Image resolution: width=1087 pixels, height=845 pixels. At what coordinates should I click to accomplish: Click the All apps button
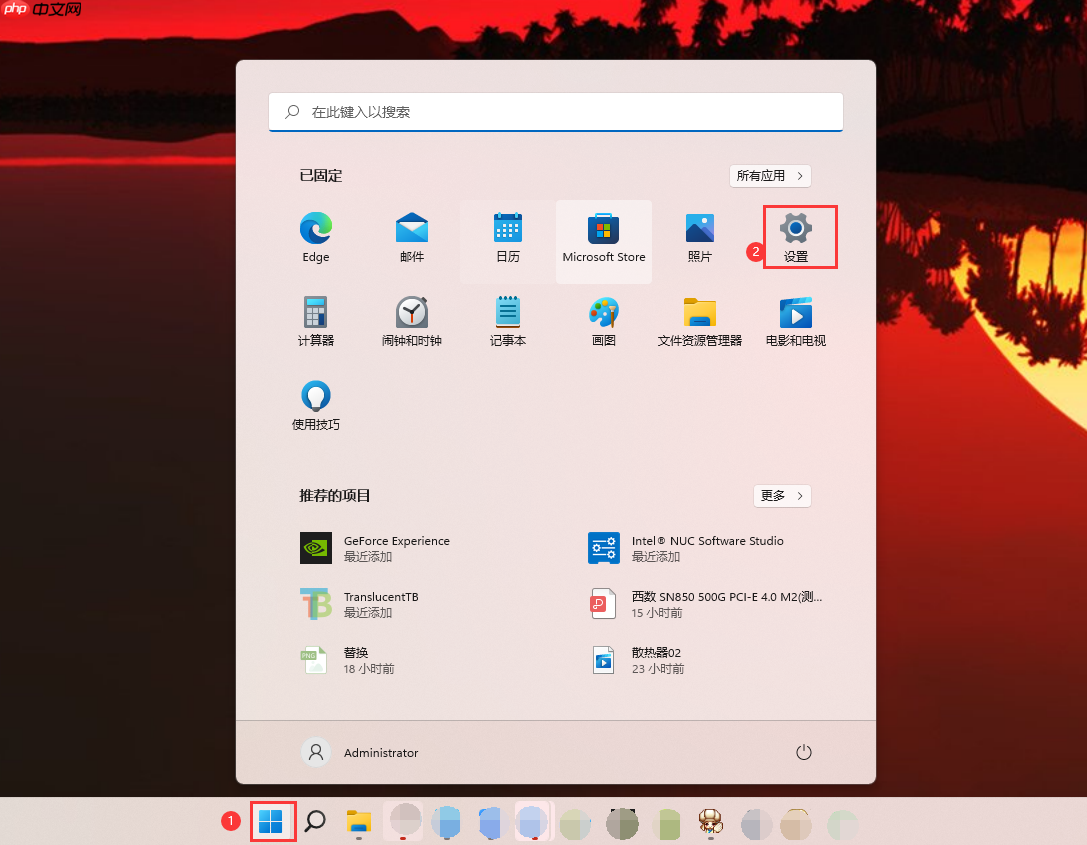tap(770, 175)
